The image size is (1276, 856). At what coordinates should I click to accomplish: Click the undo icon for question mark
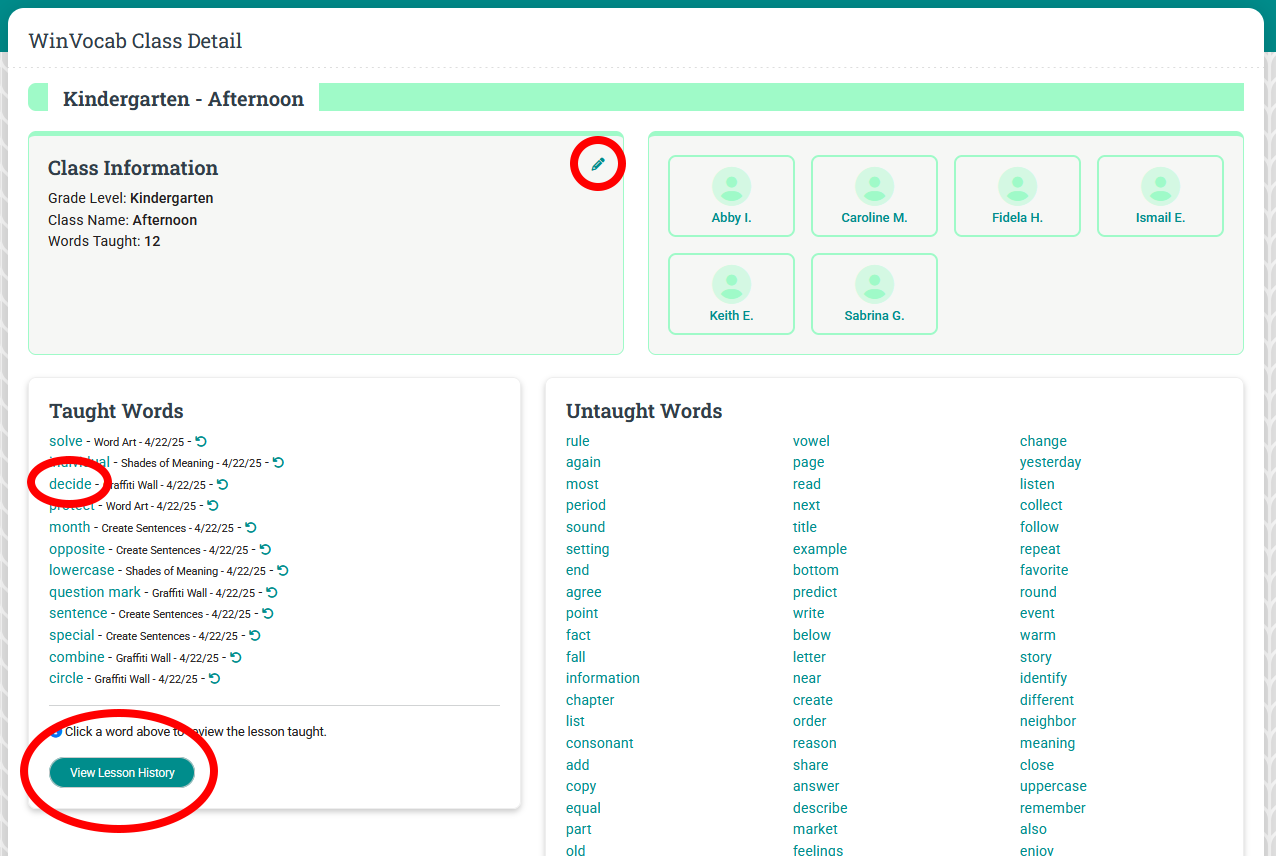point(272,592)
